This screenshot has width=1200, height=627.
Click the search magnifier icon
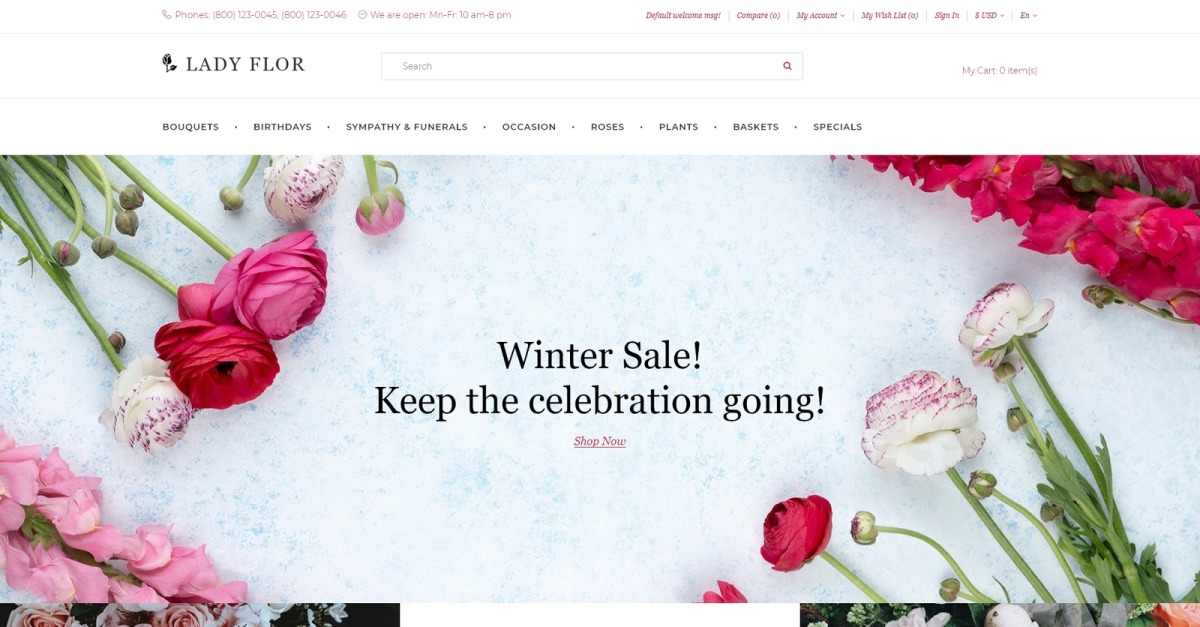[787, 66]
